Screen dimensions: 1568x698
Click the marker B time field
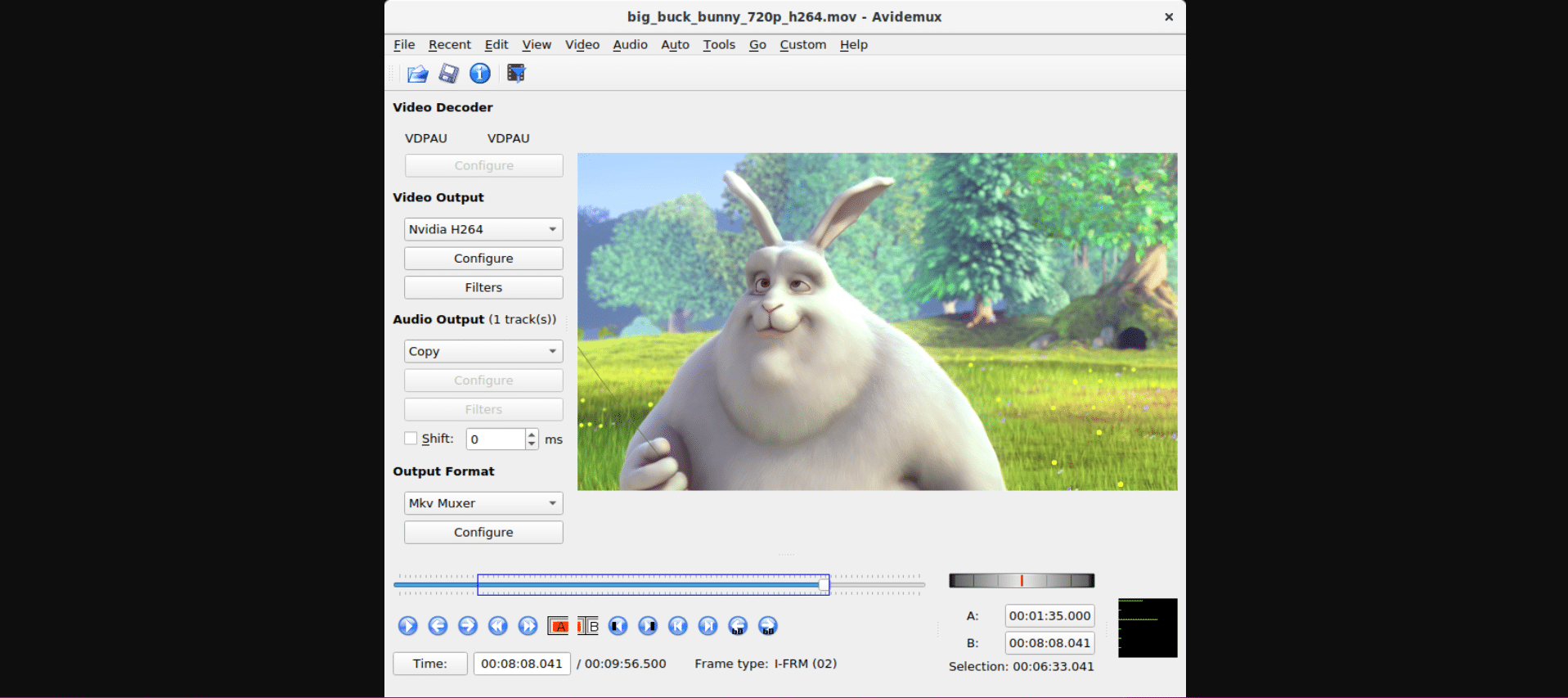pyautogui.click(x=1049, y=643)
